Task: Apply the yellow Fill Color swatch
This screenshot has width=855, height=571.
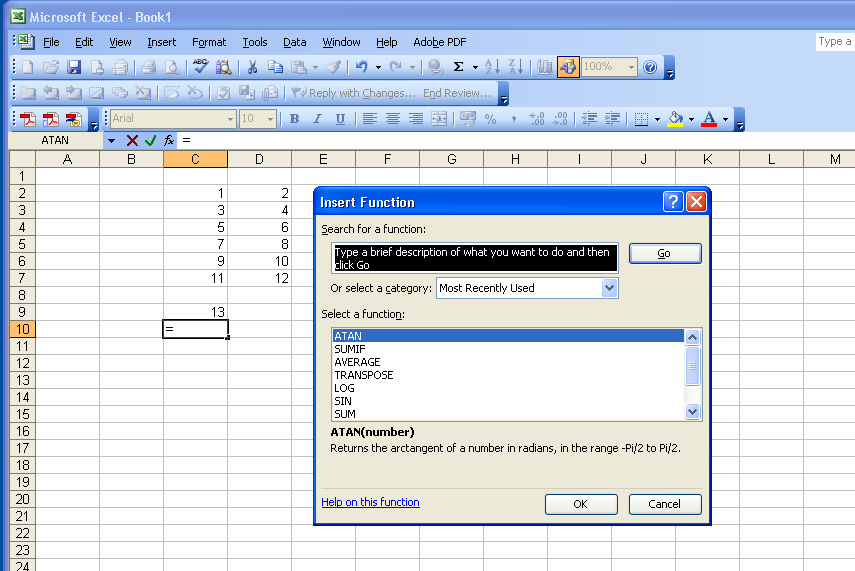Action: tap(676, 118)
